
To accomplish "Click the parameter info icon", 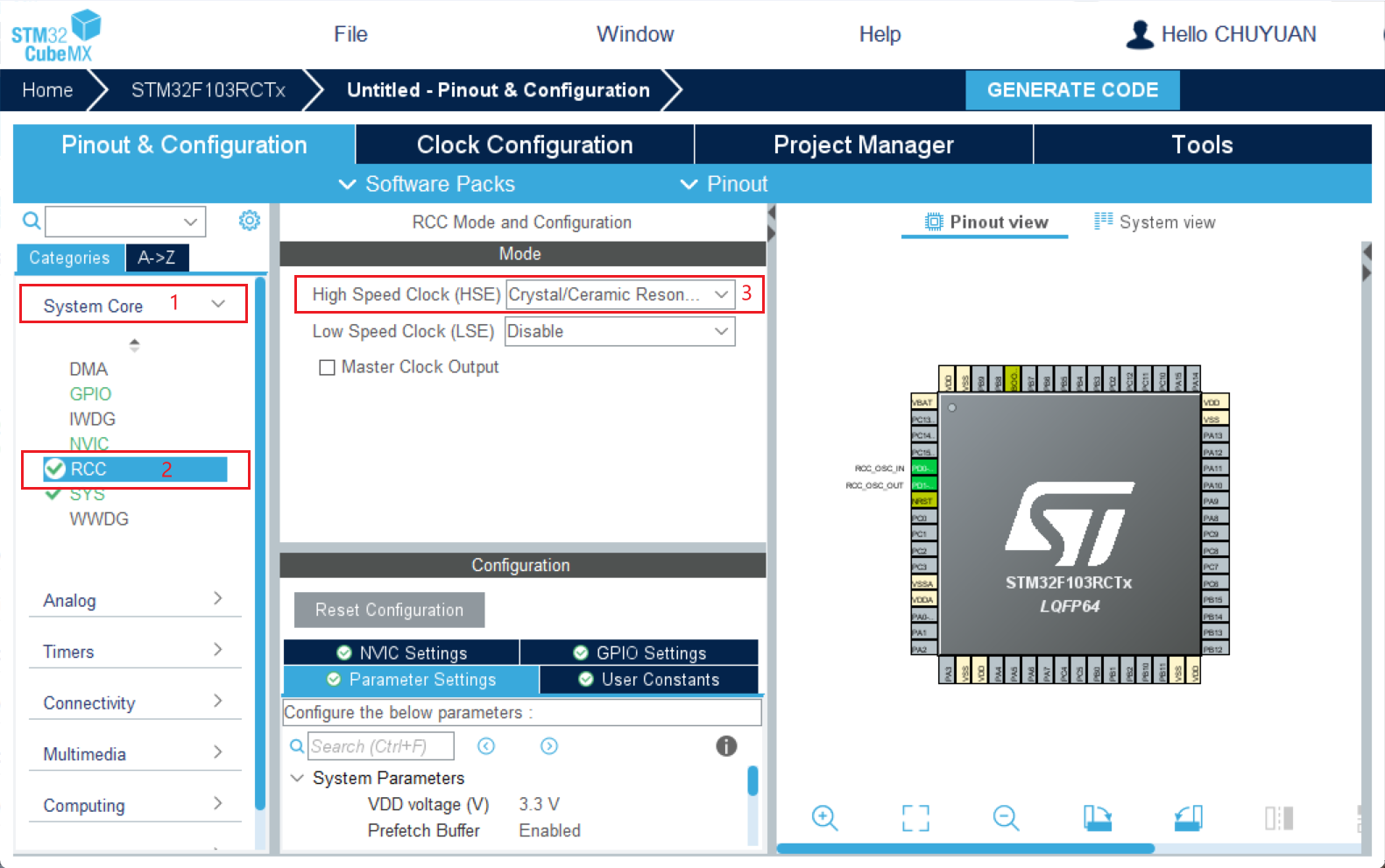I will [x=726, y=746].
